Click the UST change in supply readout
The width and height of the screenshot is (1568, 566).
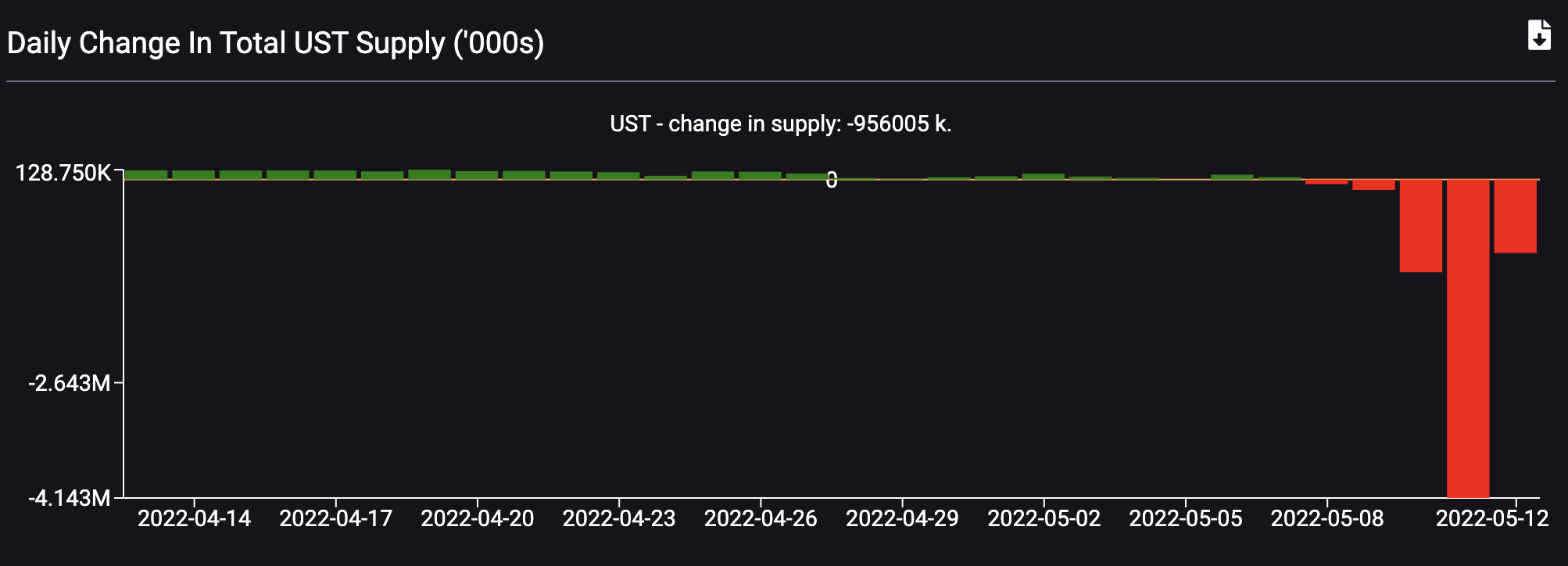tap(781, 124)
